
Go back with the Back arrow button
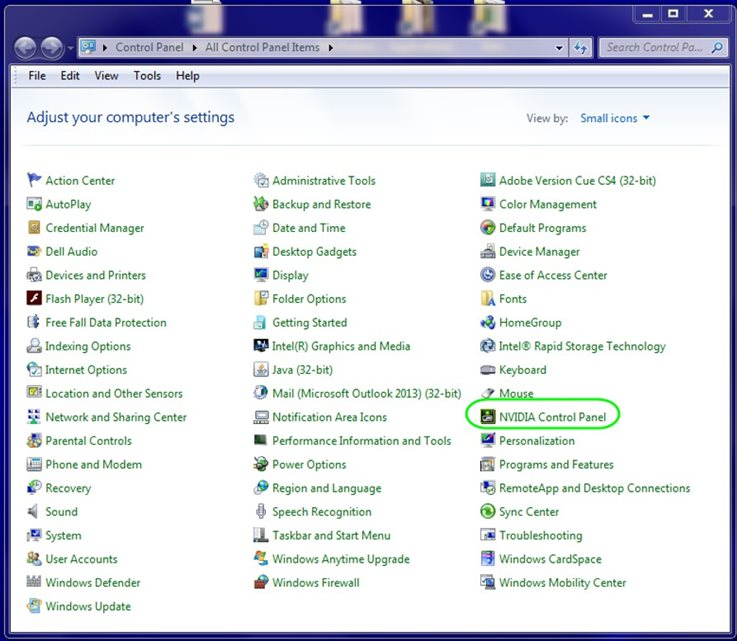pos(25,48)
